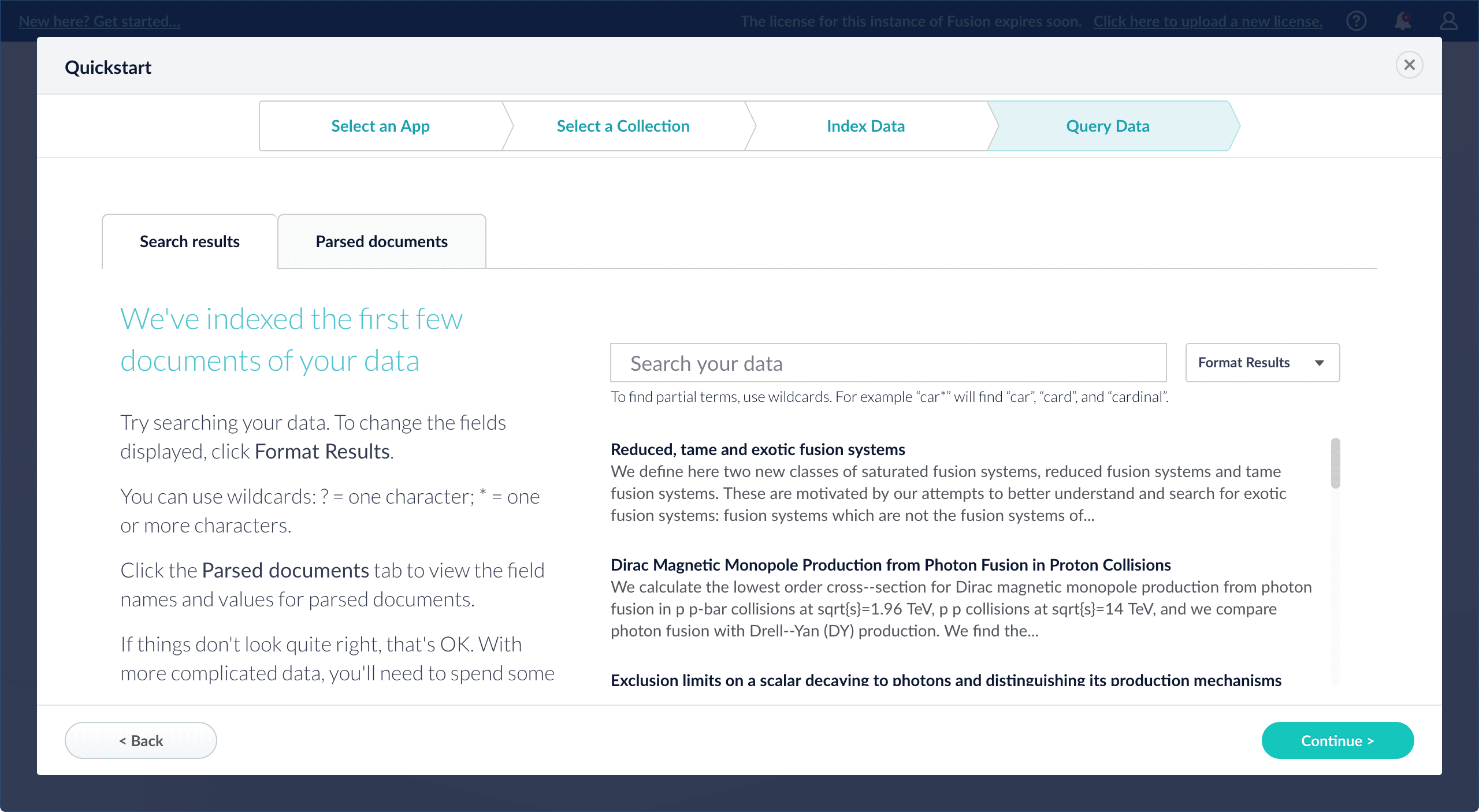Click the 'Index Data' step icon
Screen dimensions: 1479x812
tap(865, 126)
